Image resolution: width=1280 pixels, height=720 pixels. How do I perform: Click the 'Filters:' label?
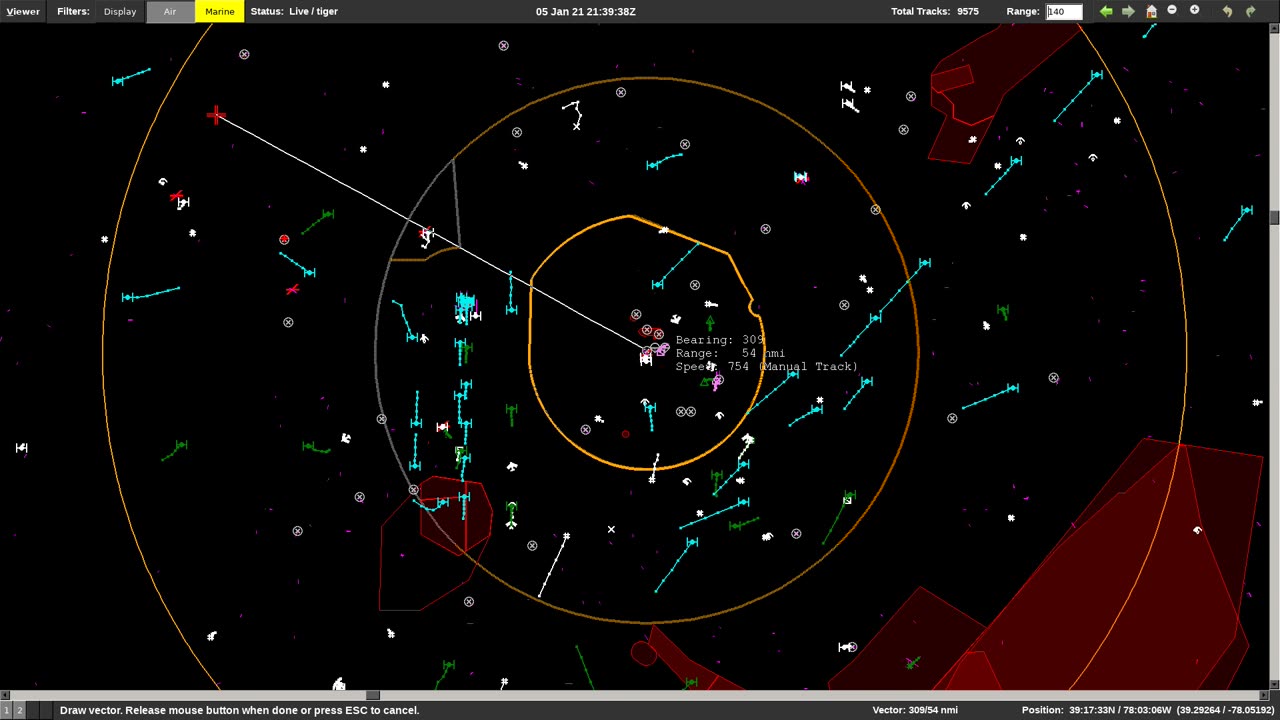click(73, 12)
